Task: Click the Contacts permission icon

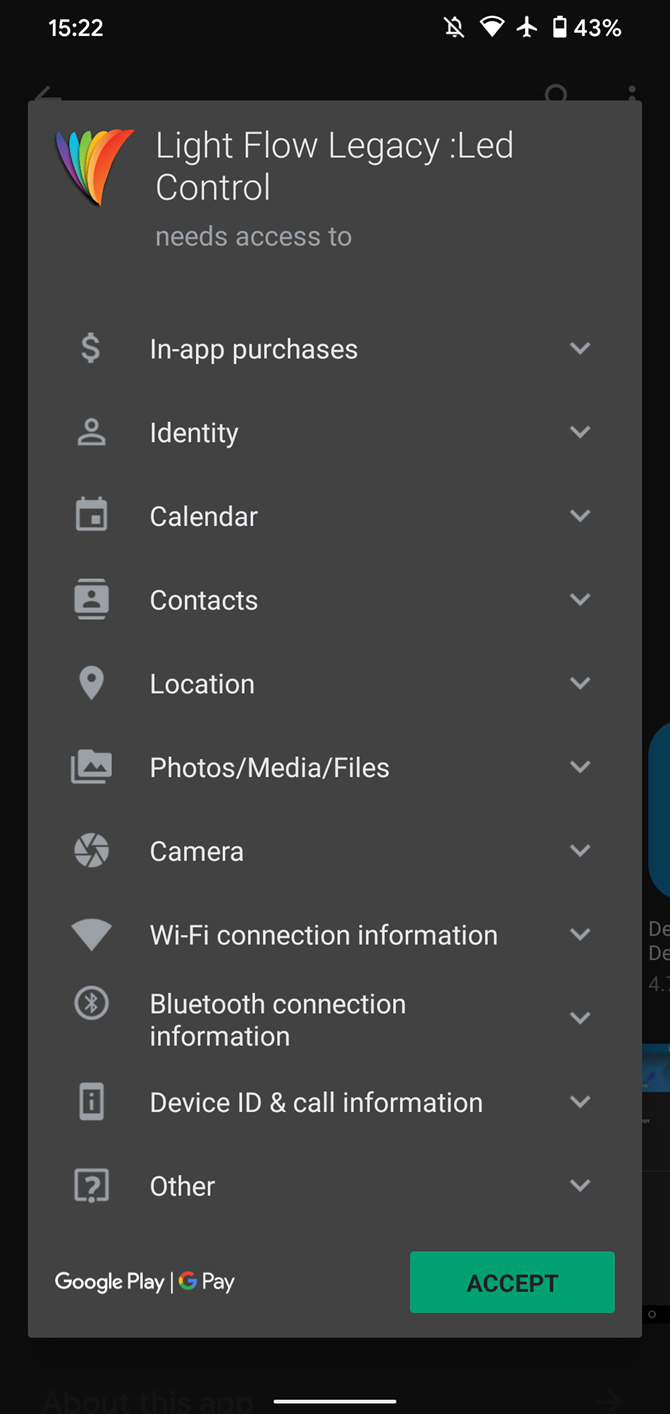Action: (91, 600)
